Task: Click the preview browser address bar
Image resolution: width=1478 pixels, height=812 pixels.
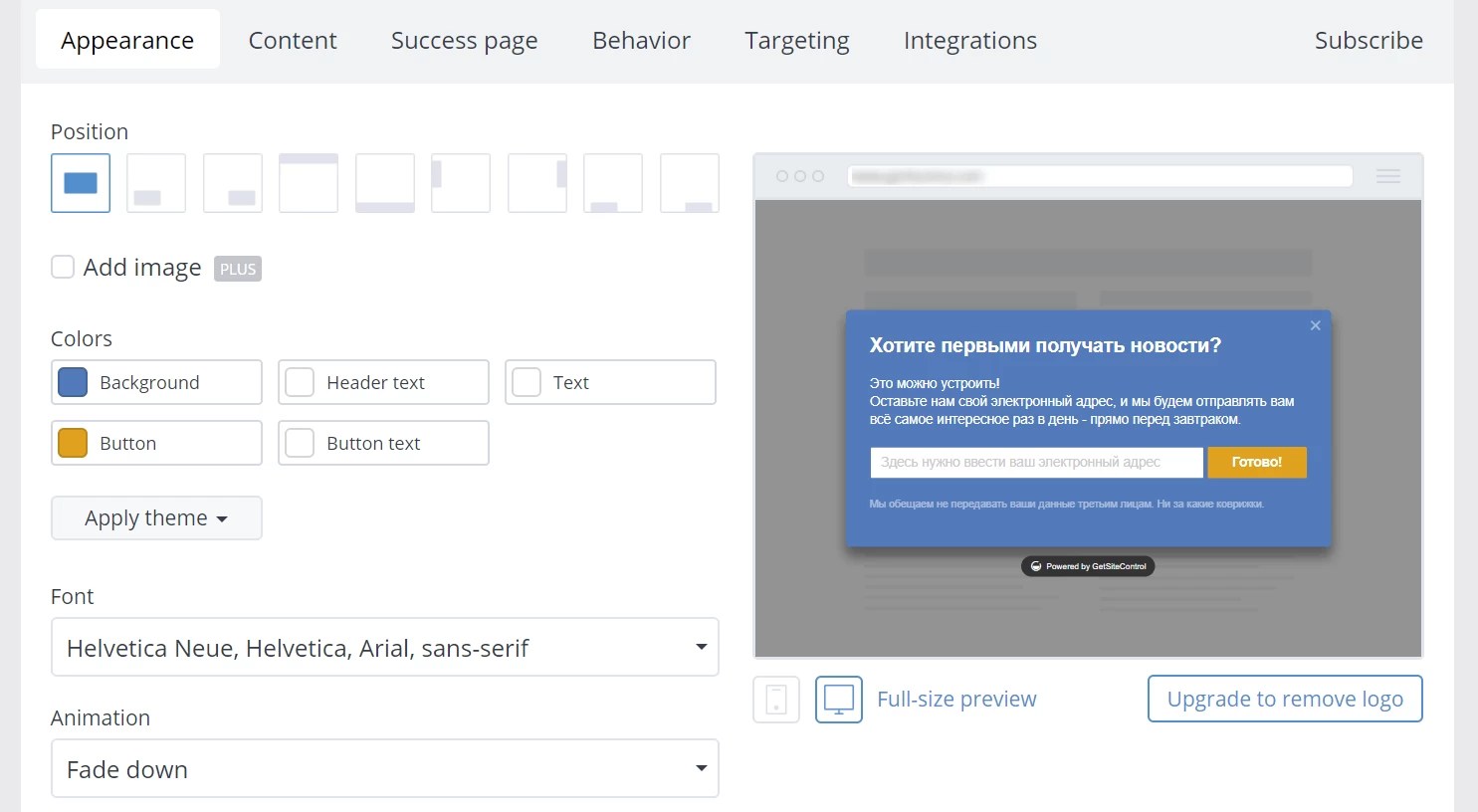Action: (1100, 176)
